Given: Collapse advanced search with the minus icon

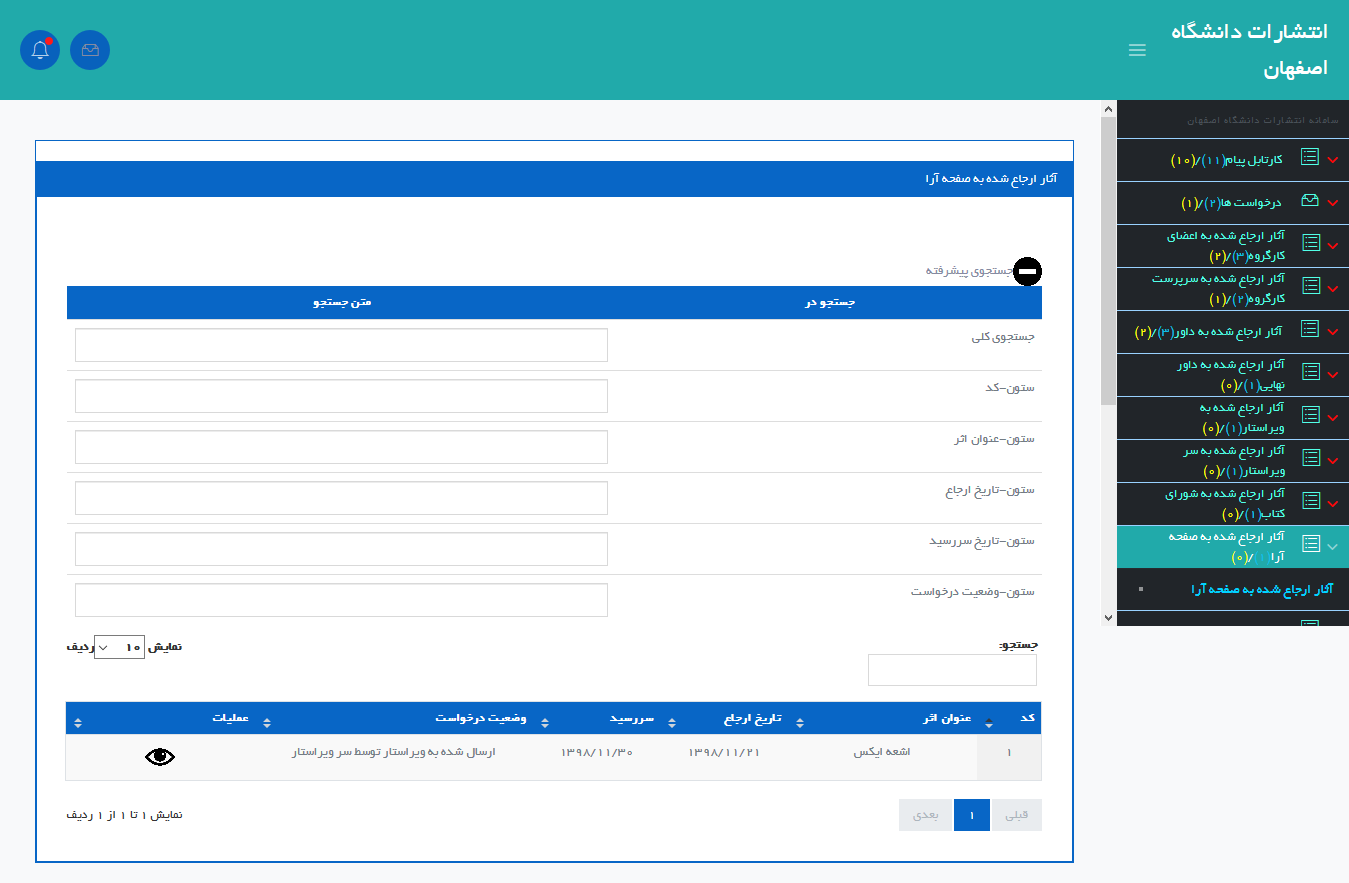Looking at the screenshot, I should coord(1027,271).
